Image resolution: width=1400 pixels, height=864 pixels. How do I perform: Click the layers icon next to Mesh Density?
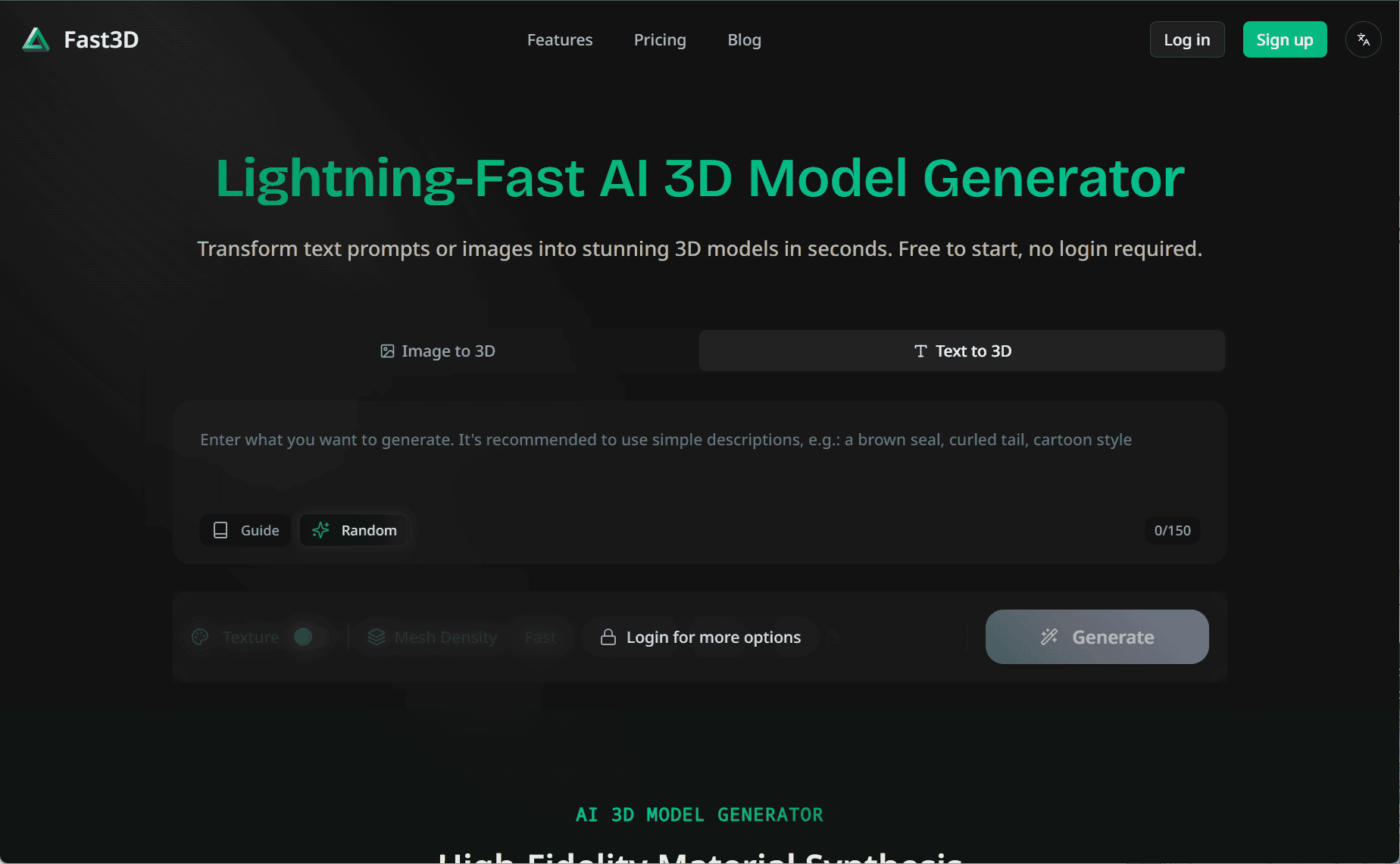tap(377, 637)
